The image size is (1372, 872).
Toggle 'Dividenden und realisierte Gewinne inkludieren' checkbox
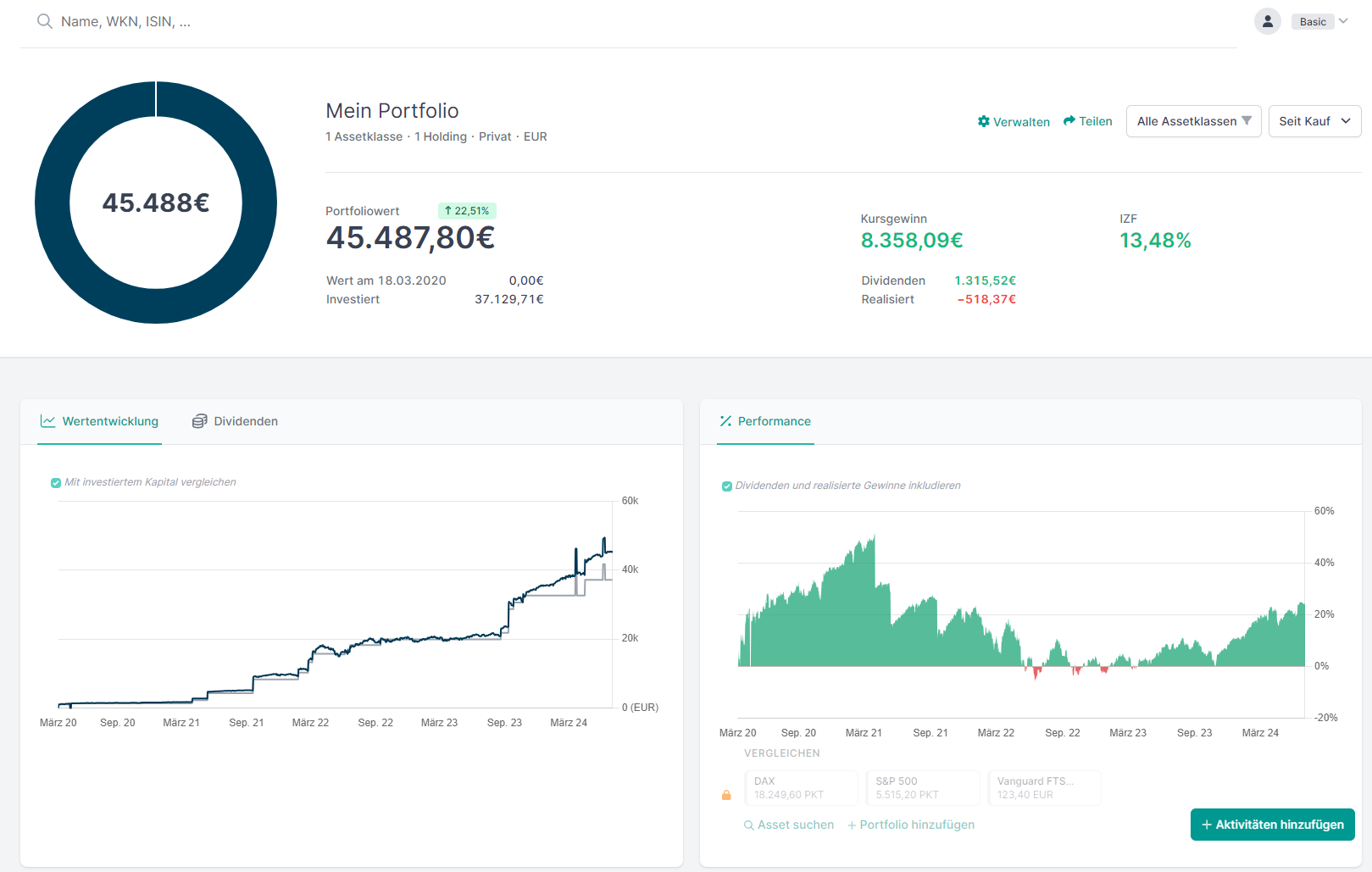(726, 486)
